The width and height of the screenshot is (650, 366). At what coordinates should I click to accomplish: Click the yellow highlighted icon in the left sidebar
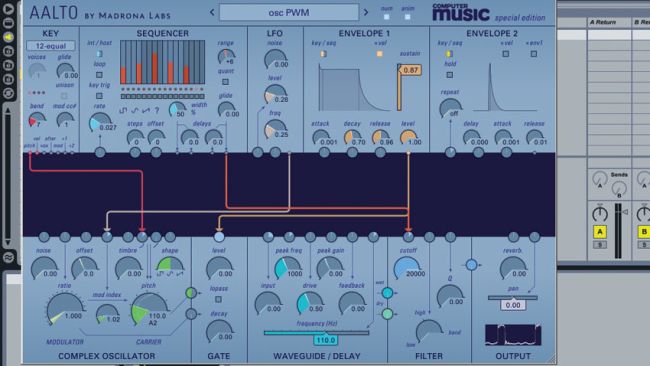pos(9,37)
